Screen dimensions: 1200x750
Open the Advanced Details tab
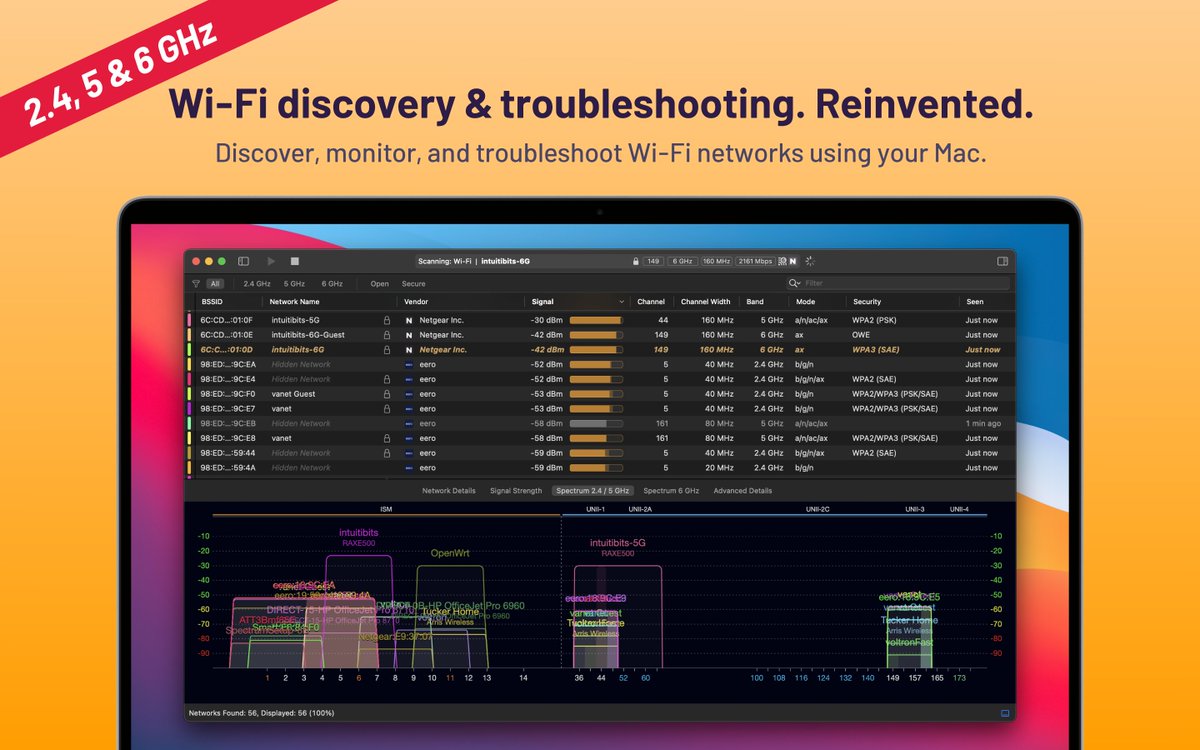(741, 491)
